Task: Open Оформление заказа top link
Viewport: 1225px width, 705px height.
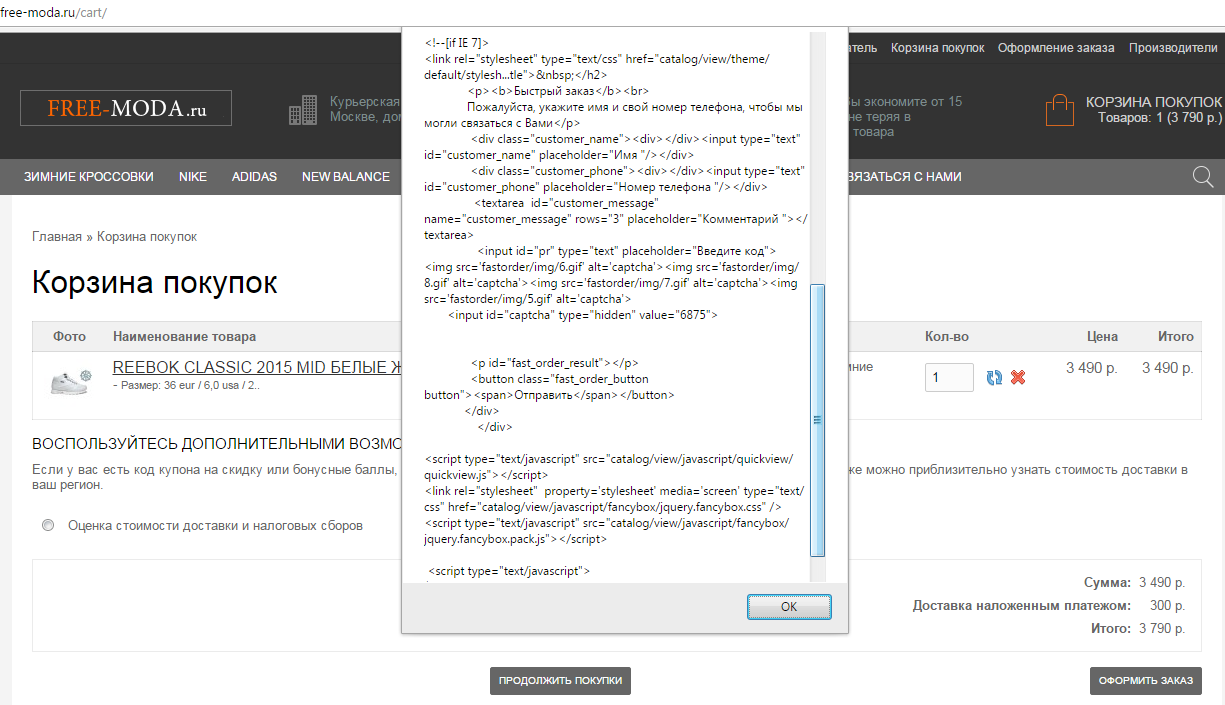Action: tap(1057, 48)
